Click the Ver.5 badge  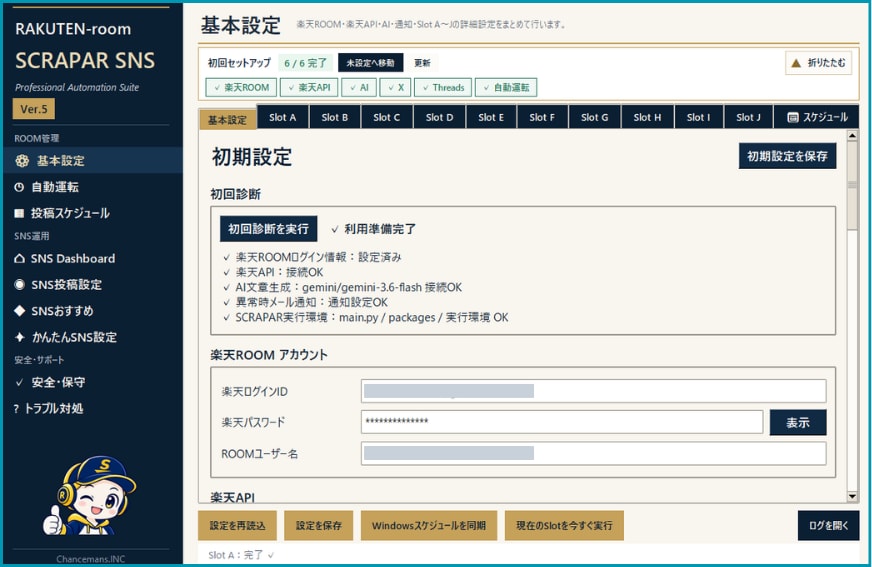34,109
